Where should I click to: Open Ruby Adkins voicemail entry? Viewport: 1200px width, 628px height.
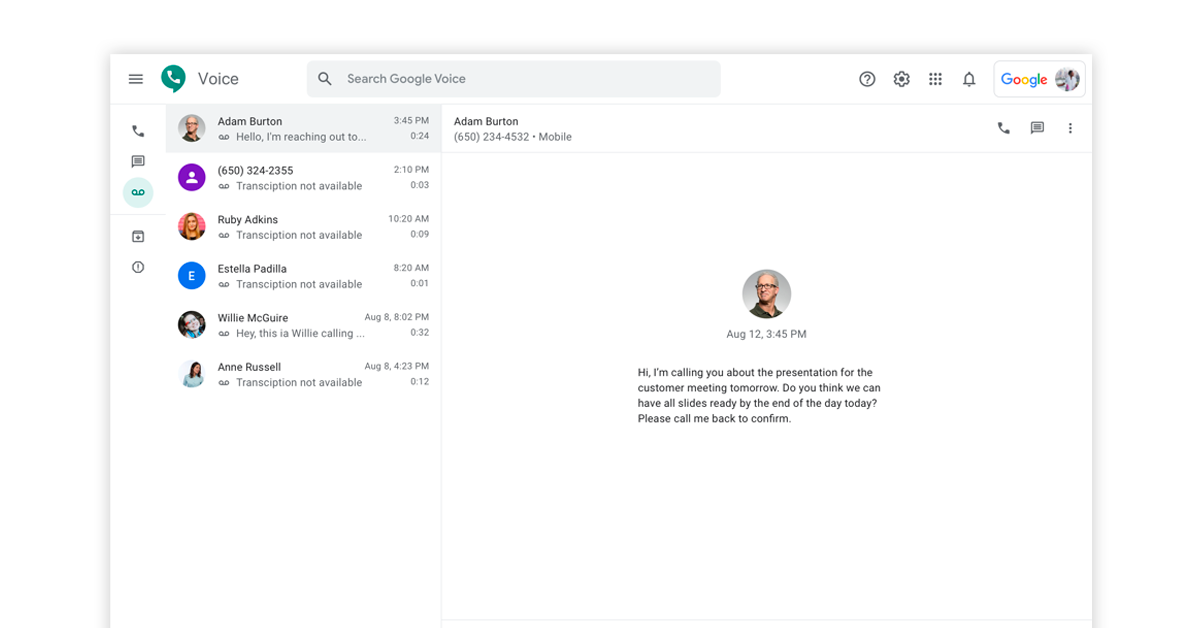pyautogui.click(x=303, y=227)
